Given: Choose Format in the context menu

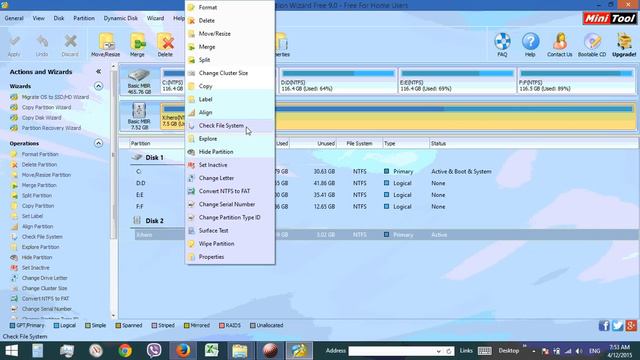Looking at the screenshot, I should pos(230,7).
